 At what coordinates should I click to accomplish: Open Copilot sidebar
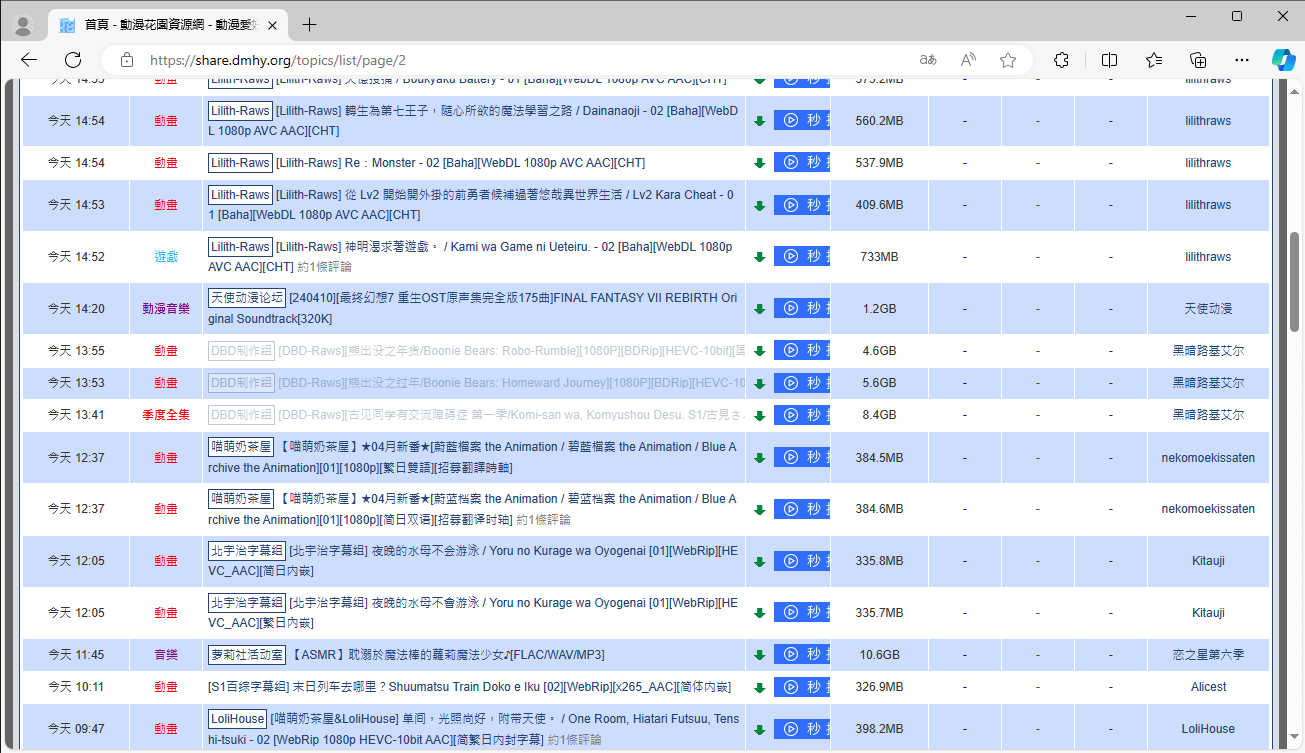1283,60
